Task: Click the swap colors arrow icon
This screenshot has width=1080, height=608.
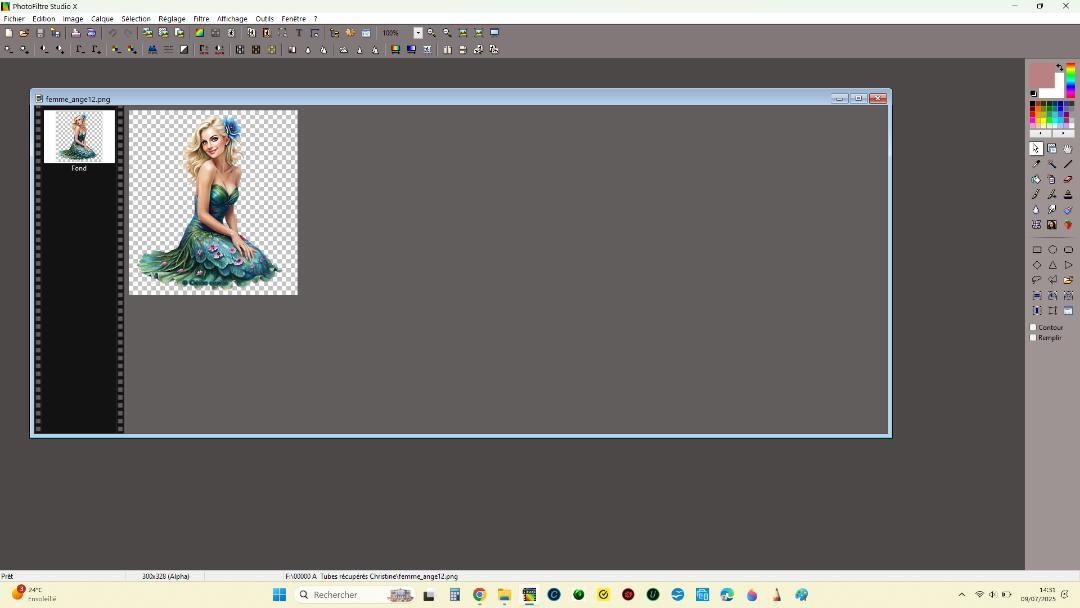Action: pyautogui.click(x=1059, y=67)
